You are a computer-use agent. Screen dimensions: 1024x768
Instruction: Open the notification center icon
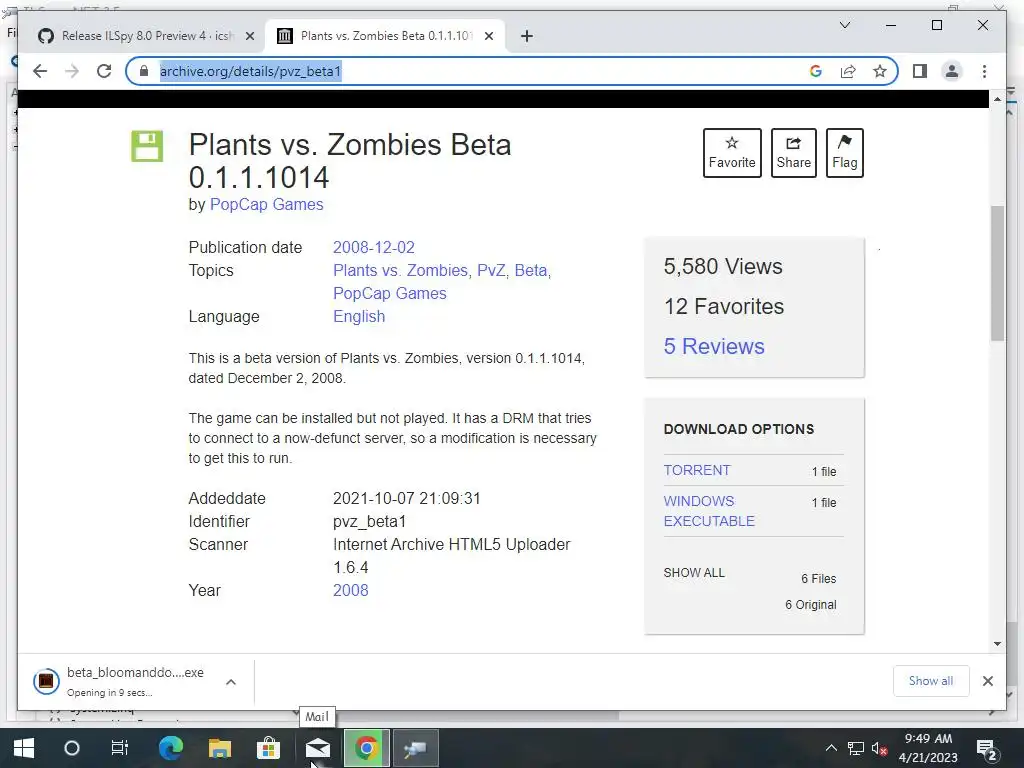tap(986, 749)
